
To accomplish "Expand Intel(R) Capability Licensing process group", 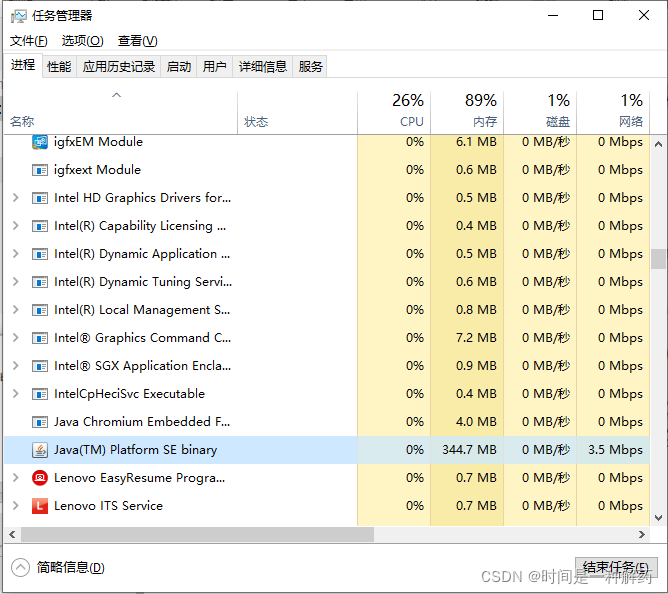I will [x=16, y=226].
